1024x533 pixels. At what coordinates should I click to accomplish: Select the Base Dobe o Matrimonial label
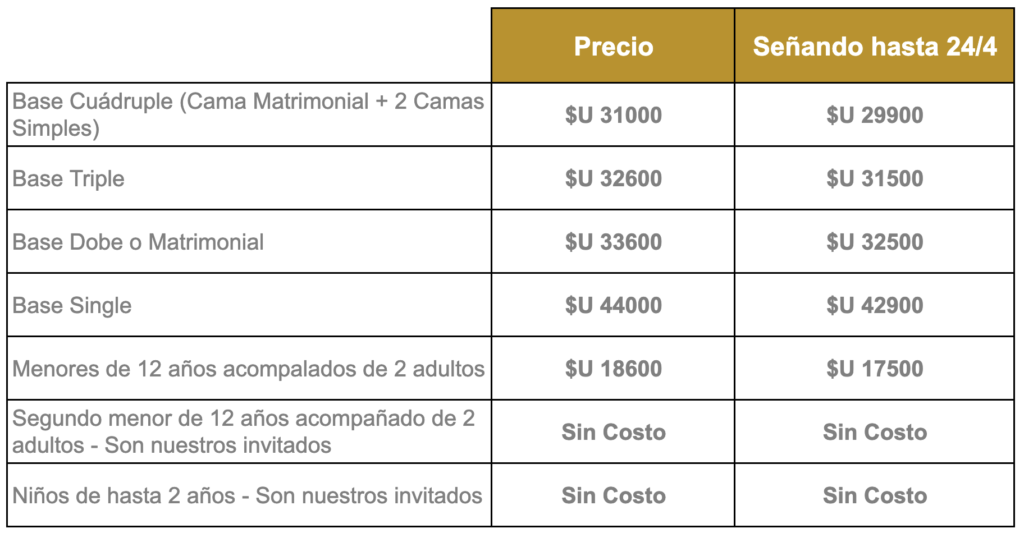pyautogui.click(x=138, y=242)
